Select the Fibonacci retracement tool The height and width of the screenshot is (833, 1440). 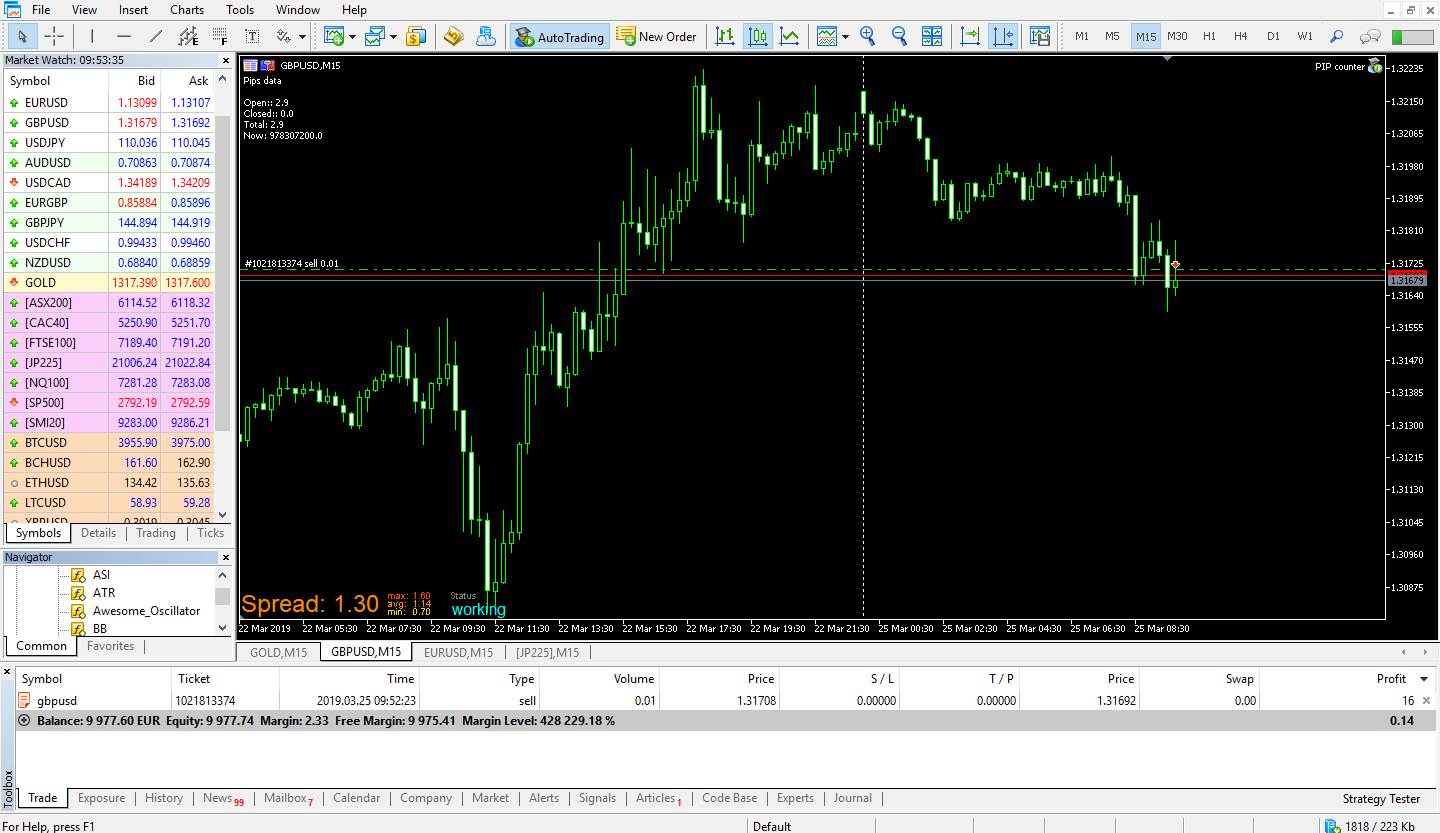(220, 37)
